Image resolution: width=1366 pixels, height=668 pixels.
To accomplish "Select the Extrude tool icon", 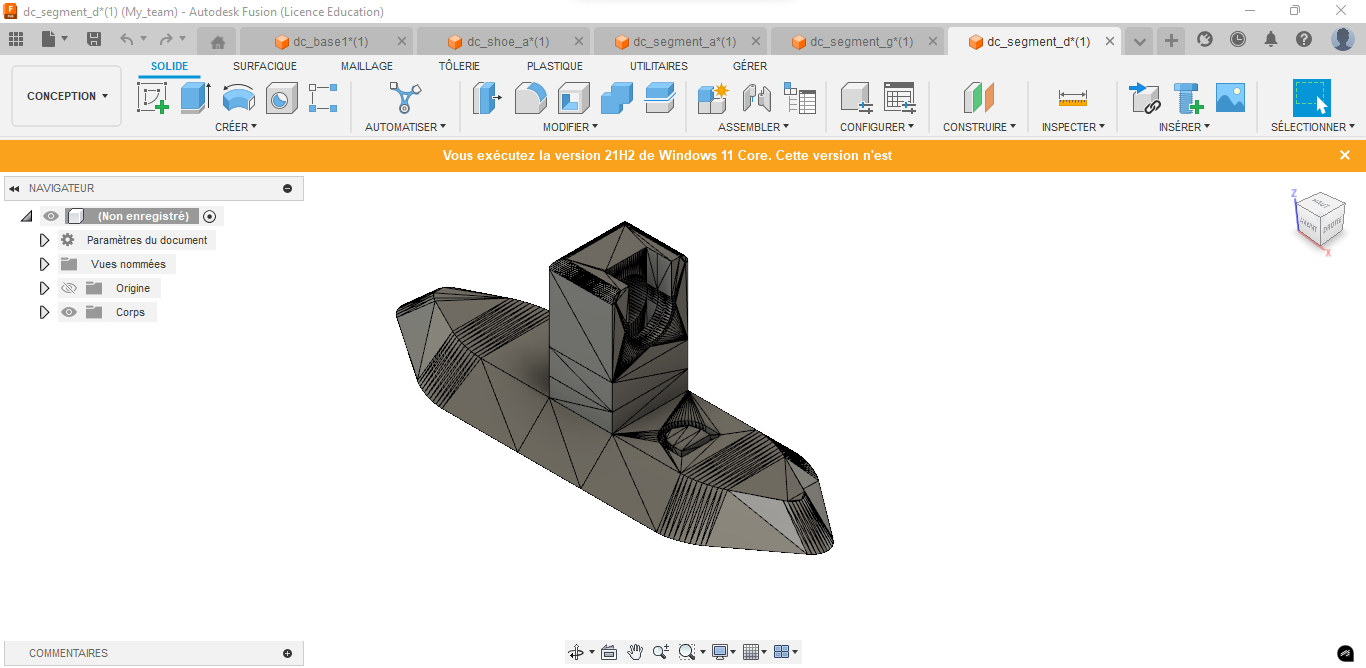I will [x=195, y=98].
